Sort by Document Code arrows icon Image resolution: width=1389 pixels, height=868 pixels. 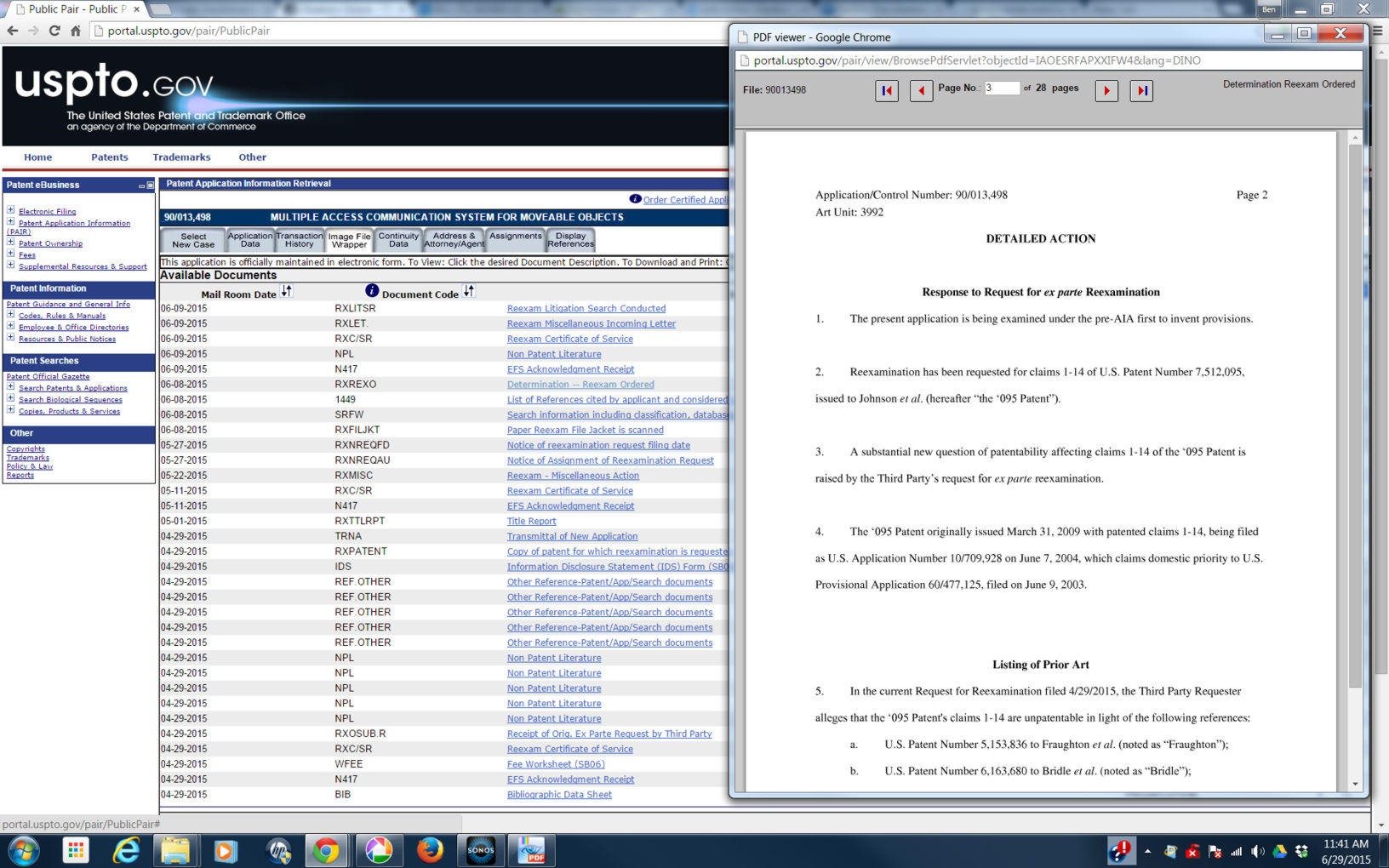469,292
